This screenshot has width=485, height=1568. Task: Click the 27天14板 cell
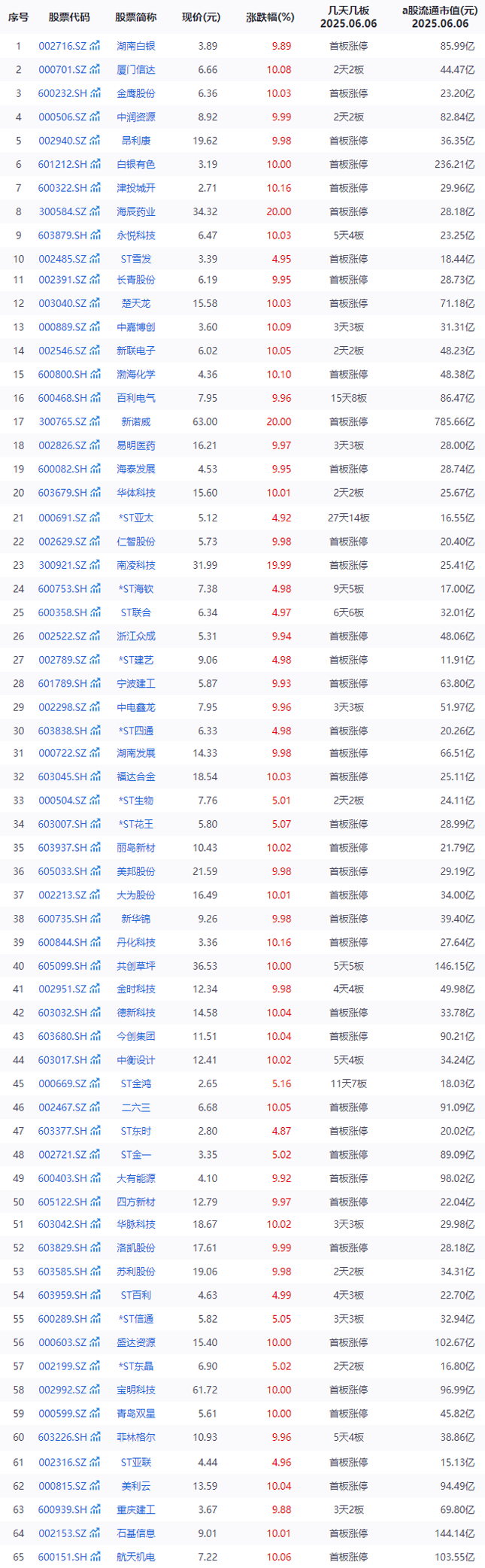(348, 518)
